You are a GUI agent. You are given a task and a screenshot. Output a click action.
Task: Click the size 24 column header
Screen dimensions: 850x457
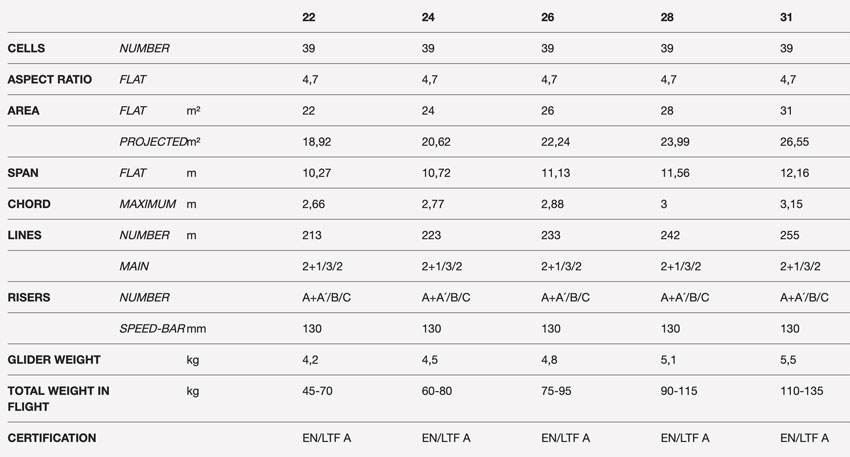point(428,17)
